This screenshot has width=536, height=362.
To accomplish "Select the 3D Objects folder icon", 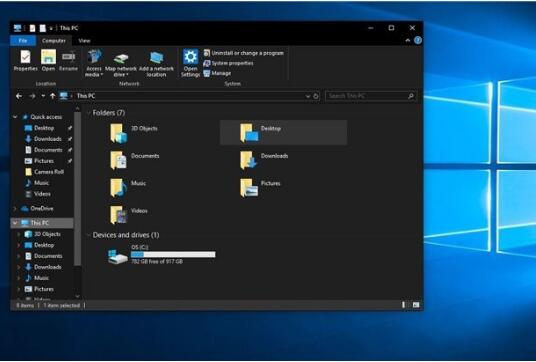I will tap(118, 133).
